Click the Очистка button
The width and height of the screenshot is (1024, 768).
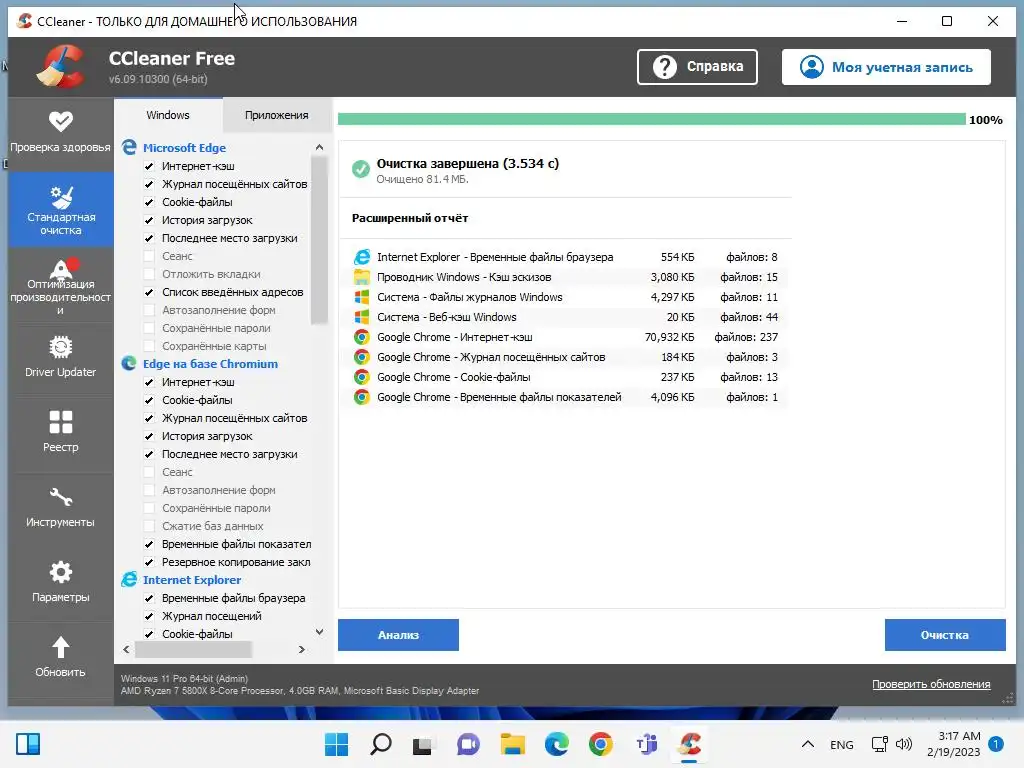pos(945,635)
